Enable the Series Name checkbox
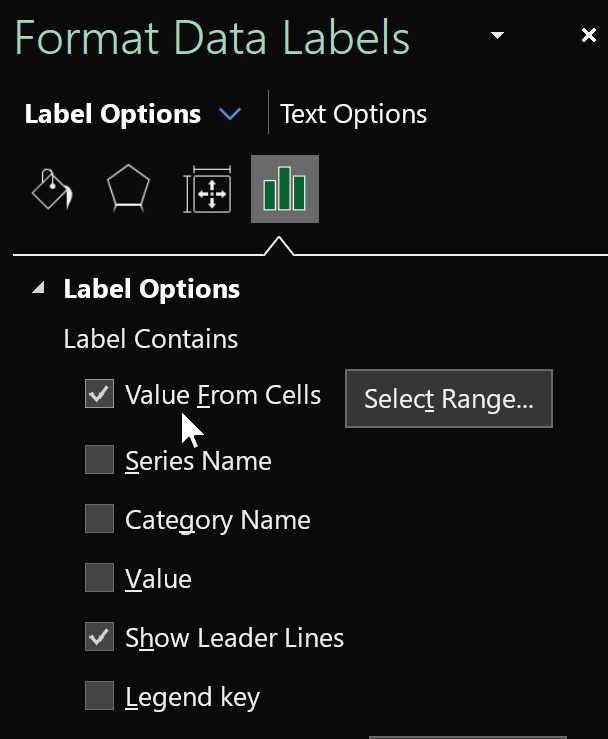 click(99, 460)
